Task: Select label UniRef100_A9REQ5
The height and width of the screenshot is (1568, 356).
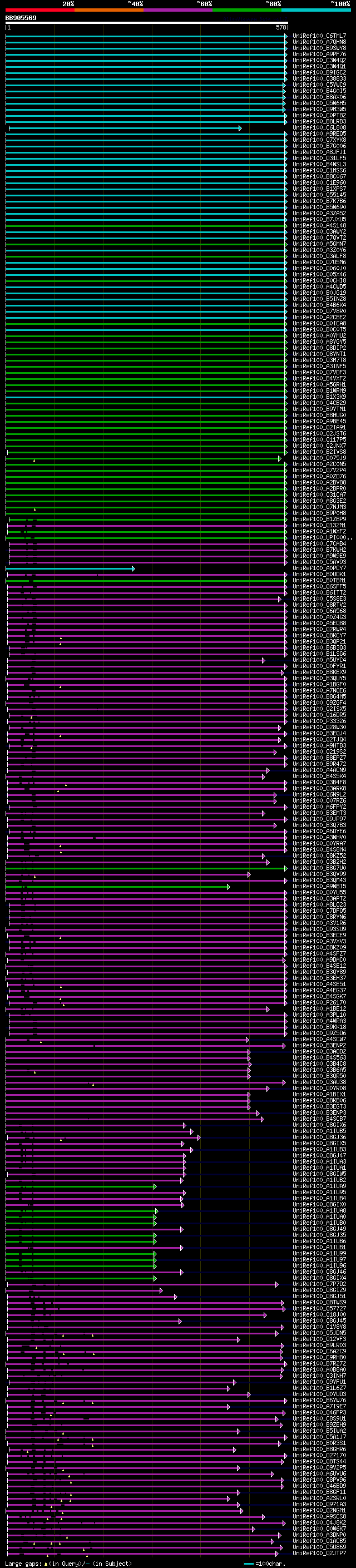Action: click(x=319, y=134)
